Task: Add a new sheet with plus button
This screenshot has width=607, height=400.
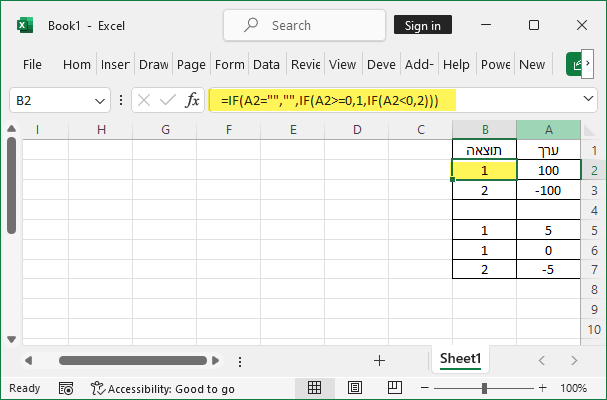Action: coord(379,360)
